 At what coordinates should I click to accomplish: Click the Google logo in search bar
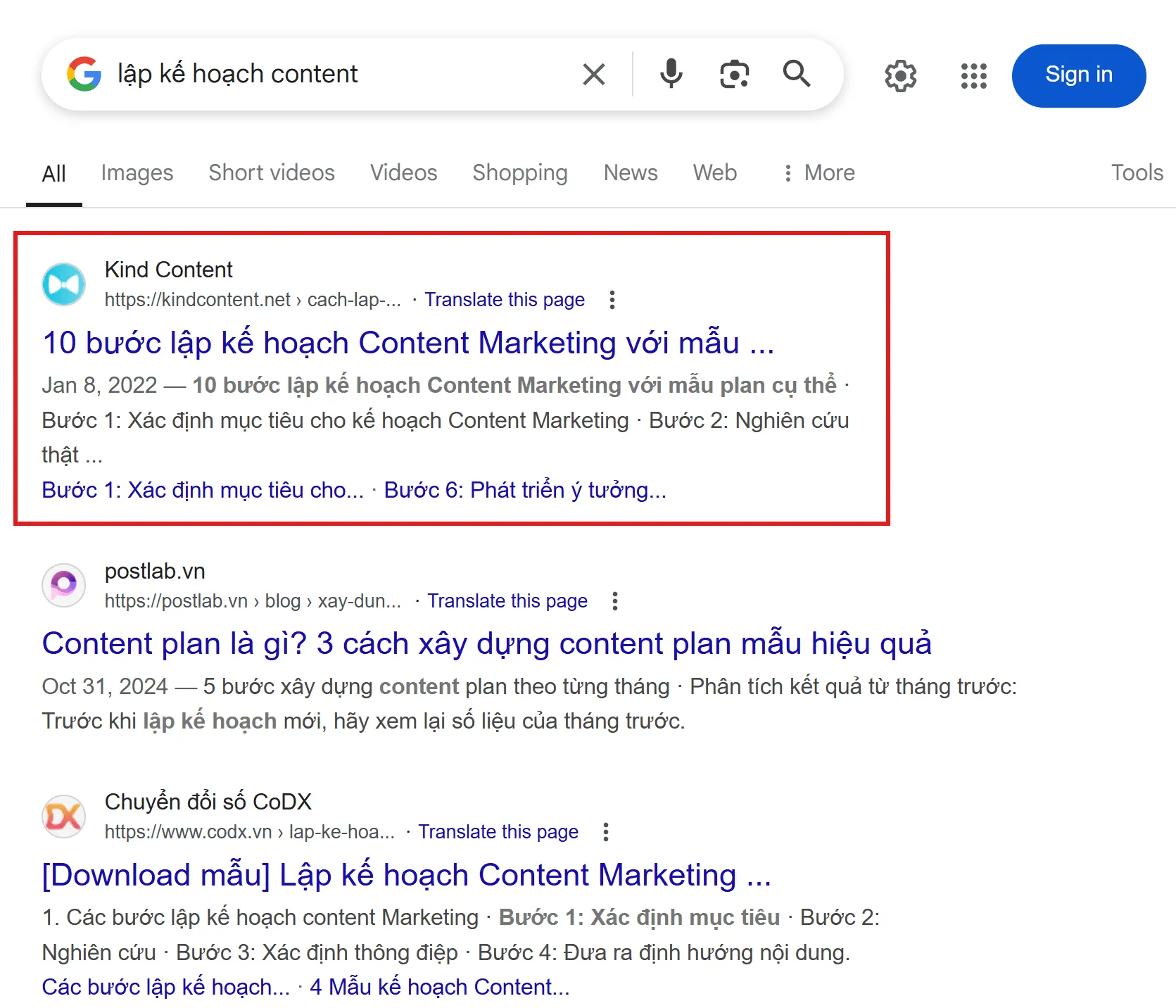point(84,74)
